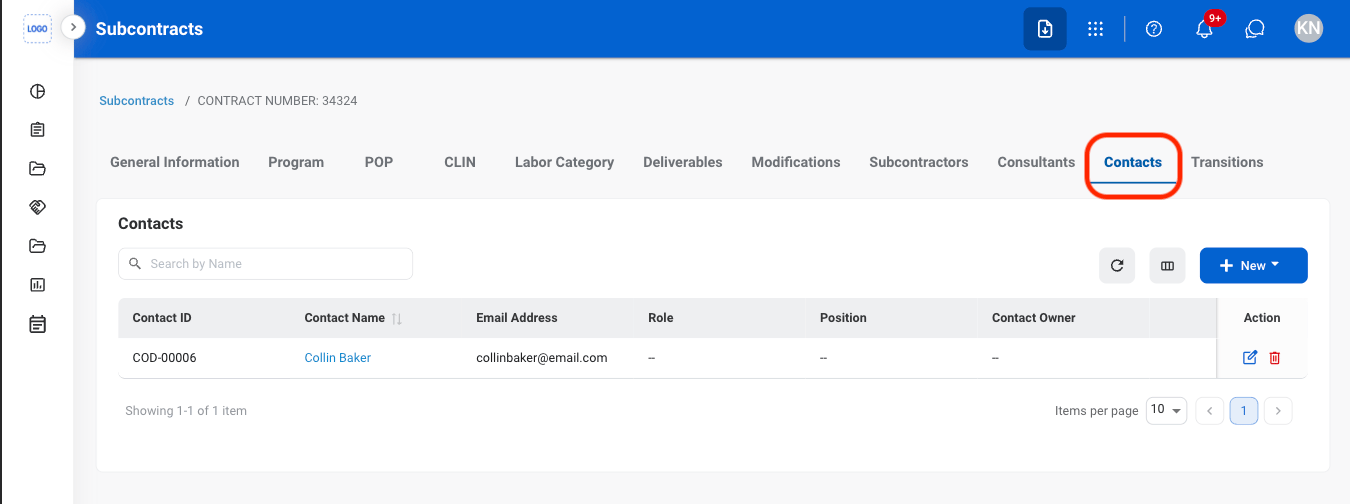
Task: Open the Items per page dropdown
Action: (1166, 411)
